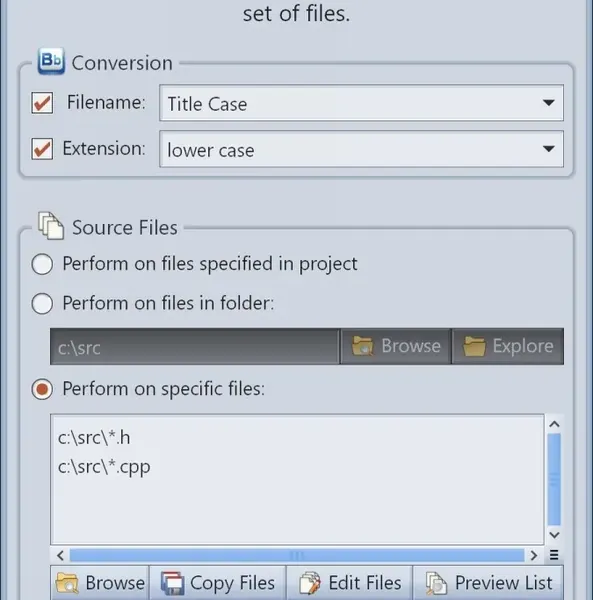Viewport: 593px width, 600px height.
Task: Select Perform on files in folder option
Action: click(x=42, y=303)
